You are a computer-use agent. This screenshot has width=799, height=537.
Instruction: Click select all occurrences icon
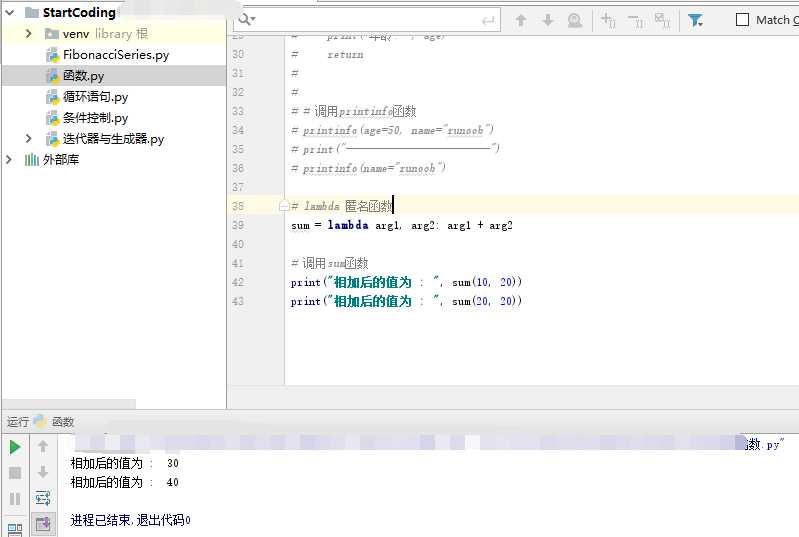tap(662, 20)
